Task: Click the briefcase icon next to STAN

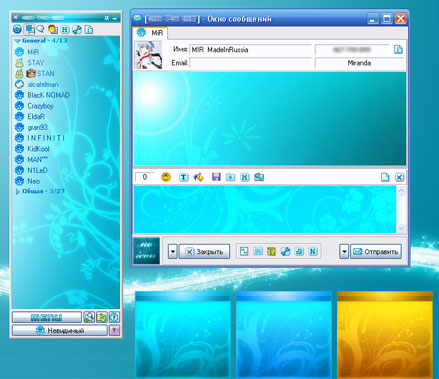Action: [31, 73]
